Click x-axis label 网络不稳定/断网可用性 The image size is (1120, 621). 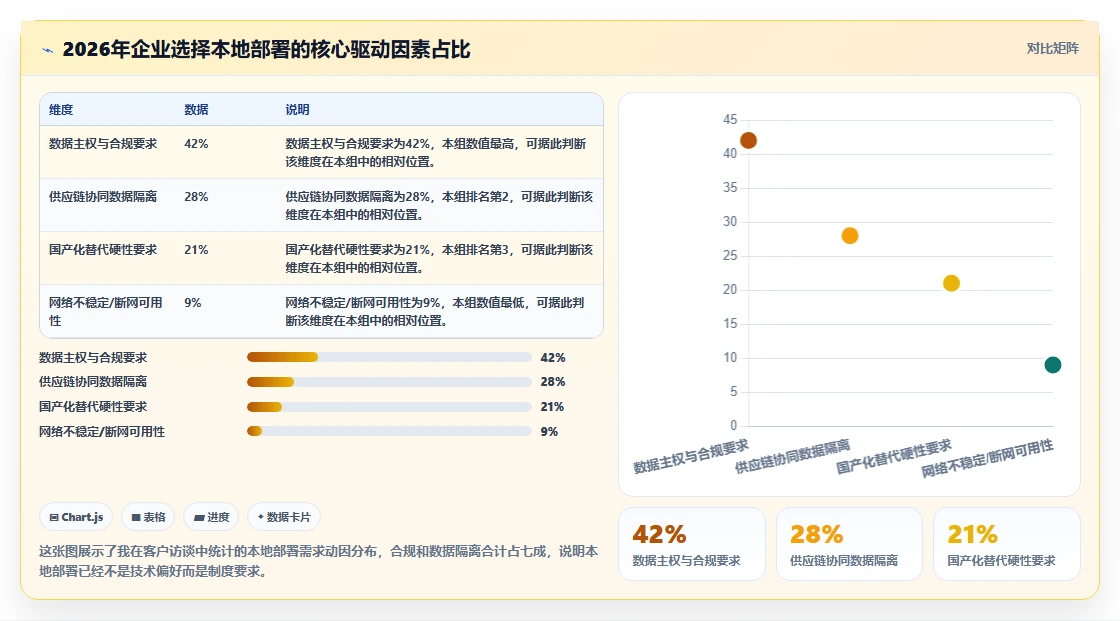987,458
